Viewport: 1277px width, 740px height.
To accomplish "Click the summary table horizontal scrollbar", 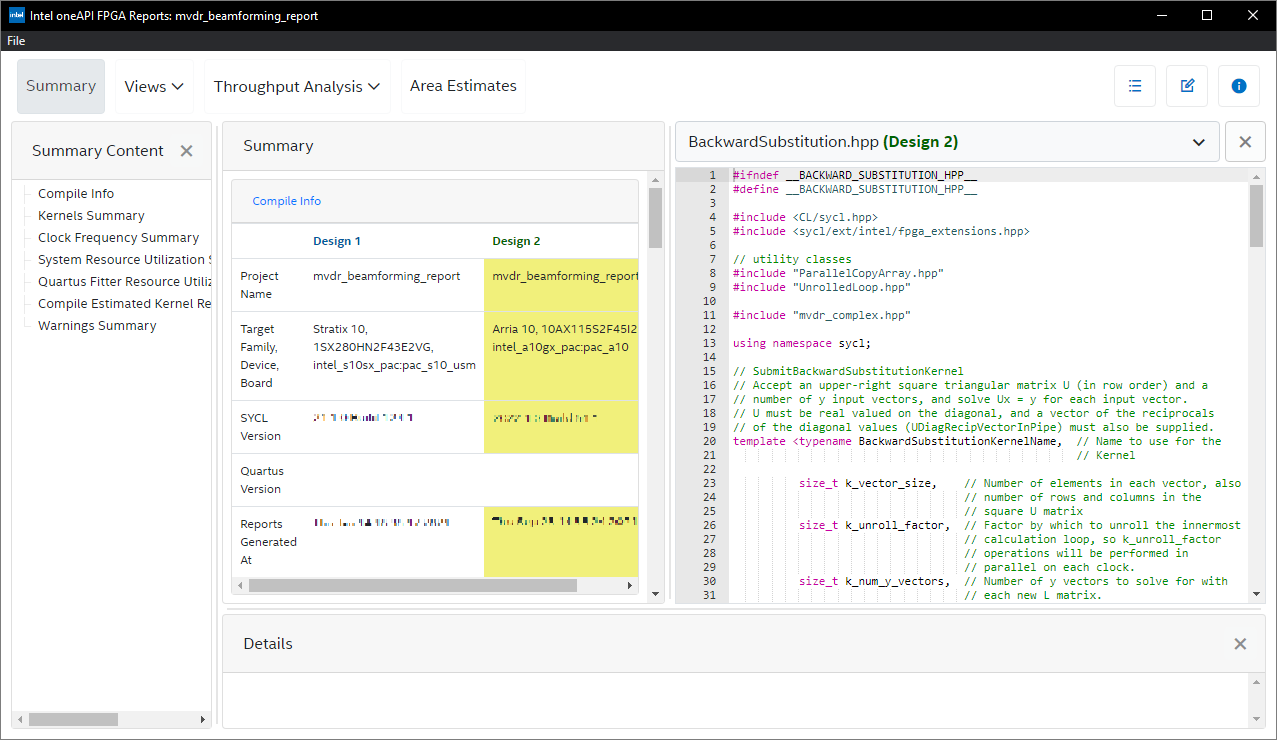I will point(412,585).
